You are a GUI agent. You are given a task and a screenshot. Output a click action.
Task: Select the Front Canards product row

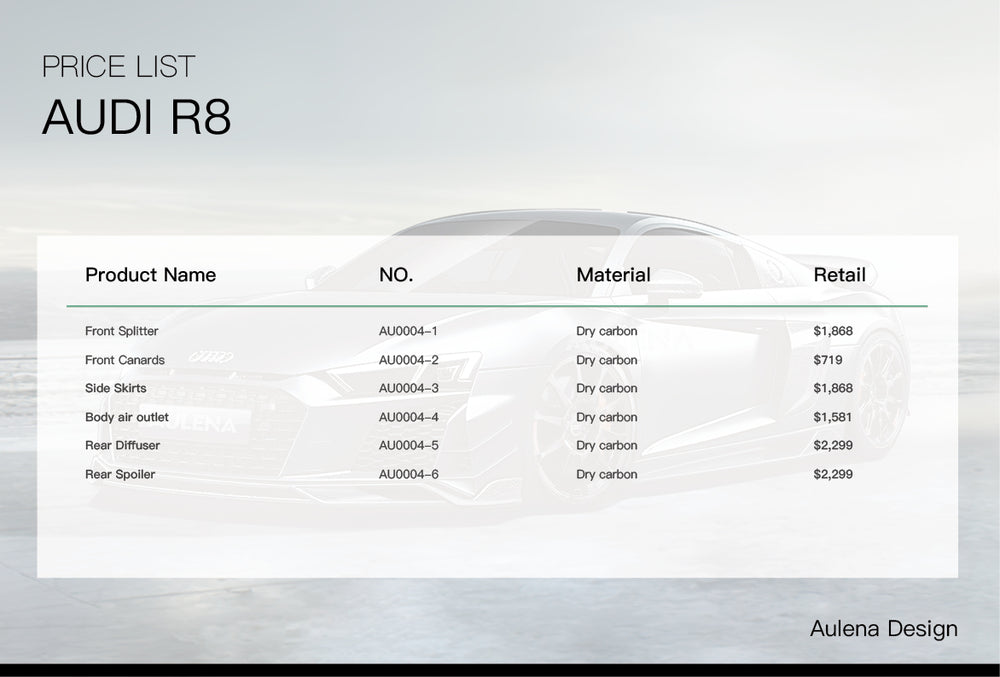click(125, 360)
